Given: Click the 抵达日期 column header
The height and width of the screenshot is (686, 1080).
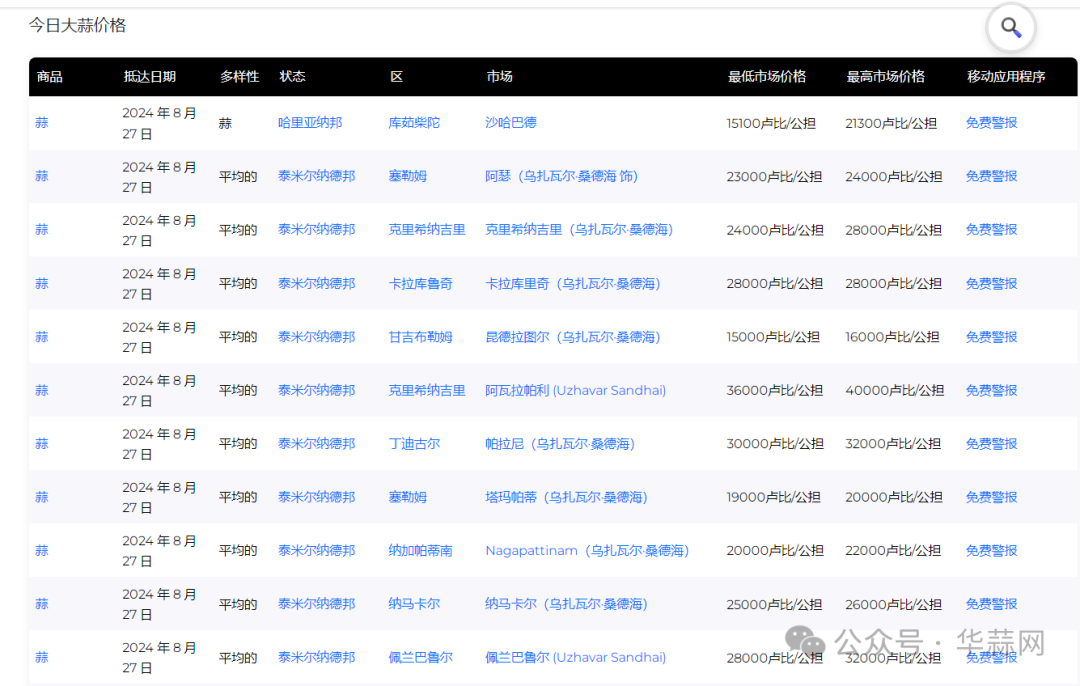Looking at the screenshot, I should 150,77.
